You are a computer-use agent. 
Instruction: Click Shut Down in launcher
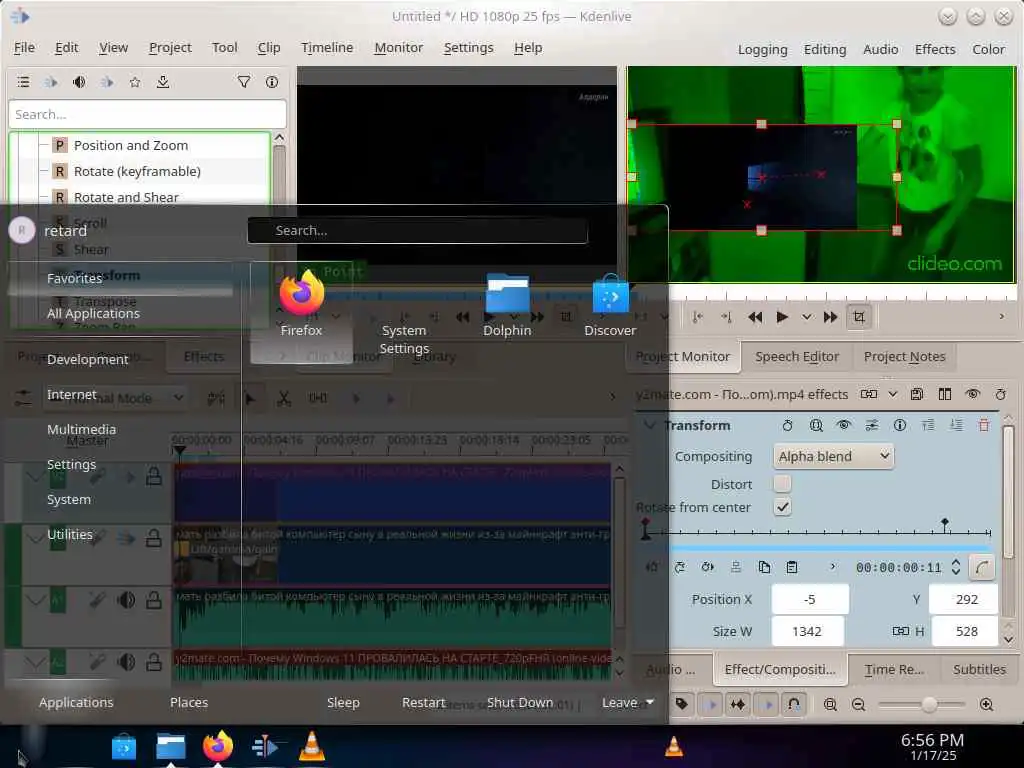pyautogui.click(x=520, y=702)
